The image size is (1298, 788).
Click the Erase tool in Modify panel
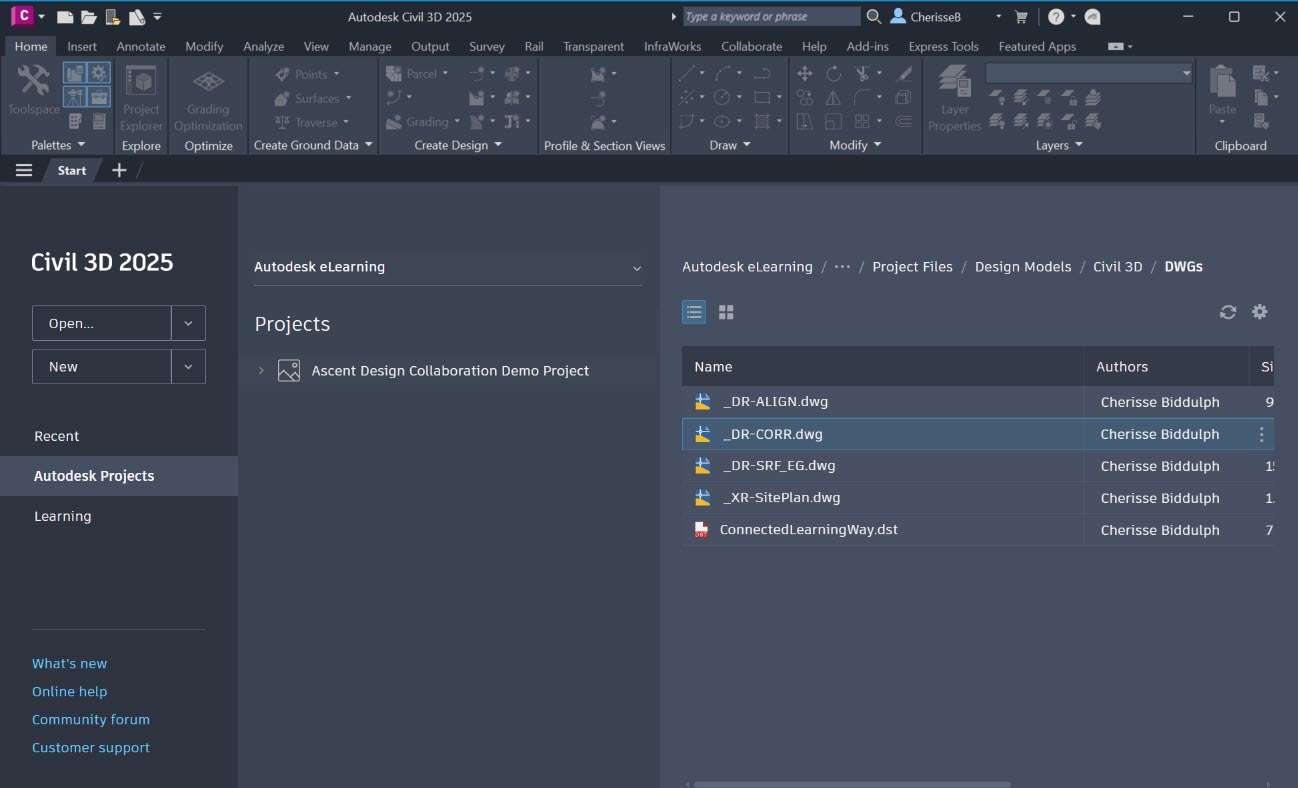[x=905, y=73]
